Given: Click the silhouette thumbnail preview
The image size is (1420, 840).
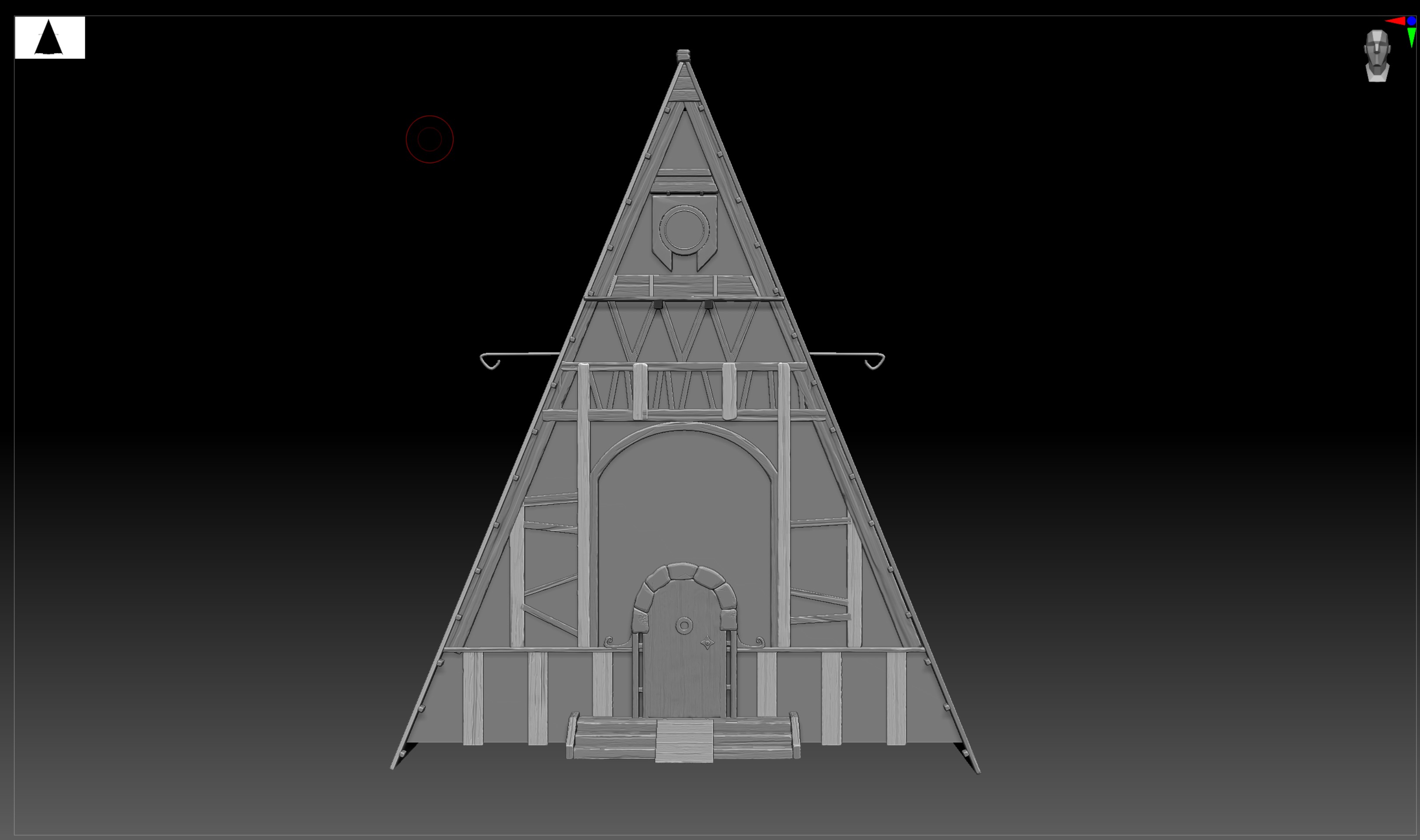Looking at the screenshot, I should tap(50, 37).
